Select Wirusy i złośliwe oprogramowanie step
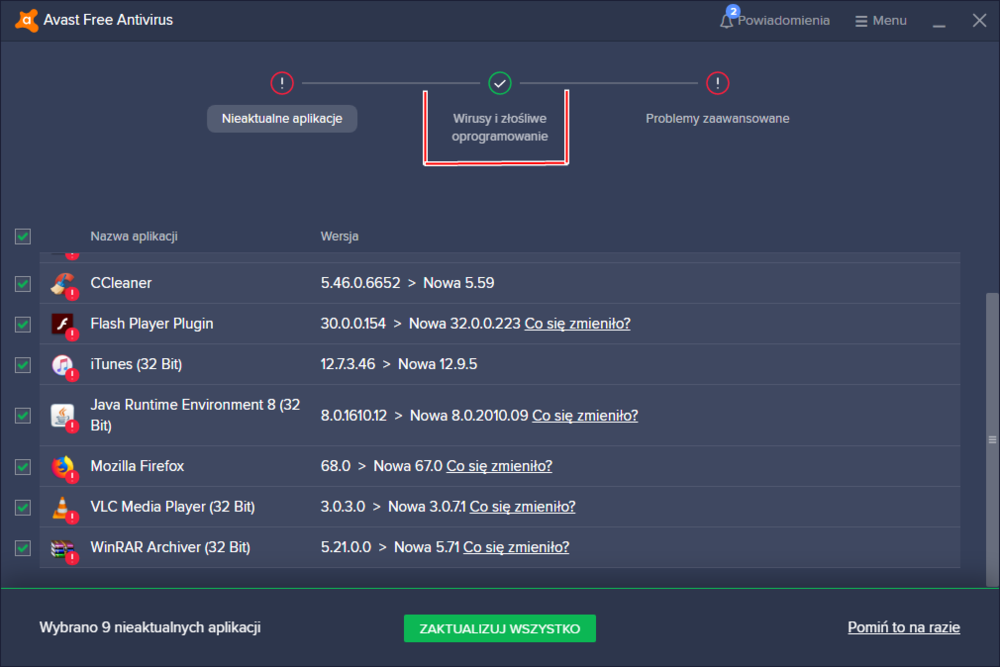Screen dimensions: 1000x667 (500, 128)
